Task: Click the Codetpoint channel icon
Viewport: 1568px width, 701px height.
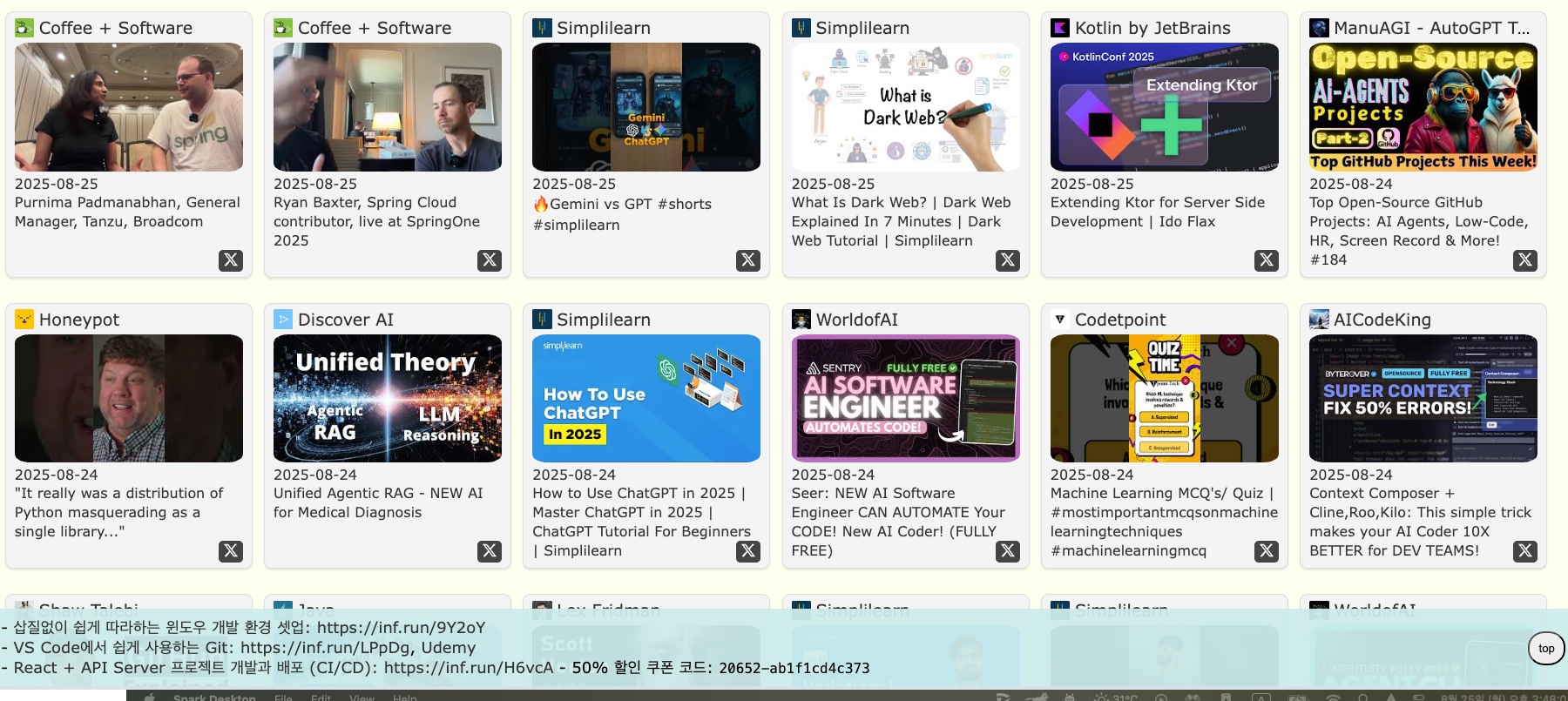Action: (x=1060, y=320)
